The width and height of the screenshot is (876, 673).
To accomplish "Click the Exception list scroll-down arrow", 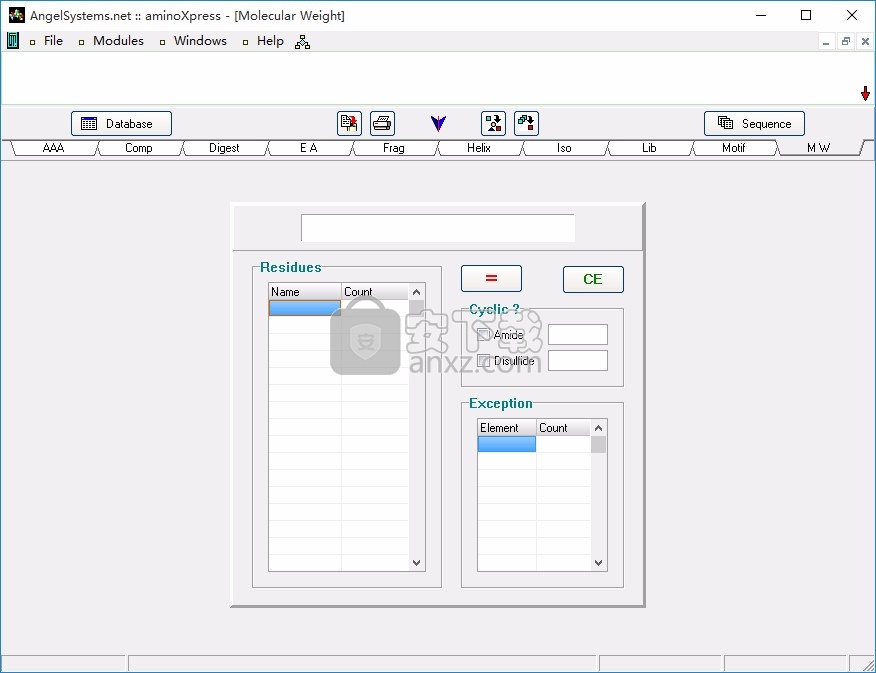I will pyautogui.click(x=598, y=563).
